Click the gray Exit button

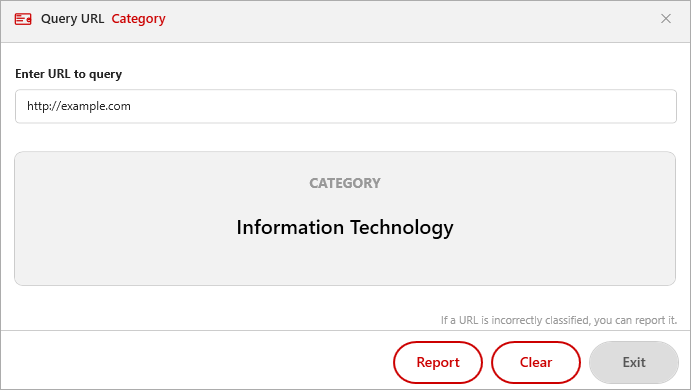pos(634,362)
